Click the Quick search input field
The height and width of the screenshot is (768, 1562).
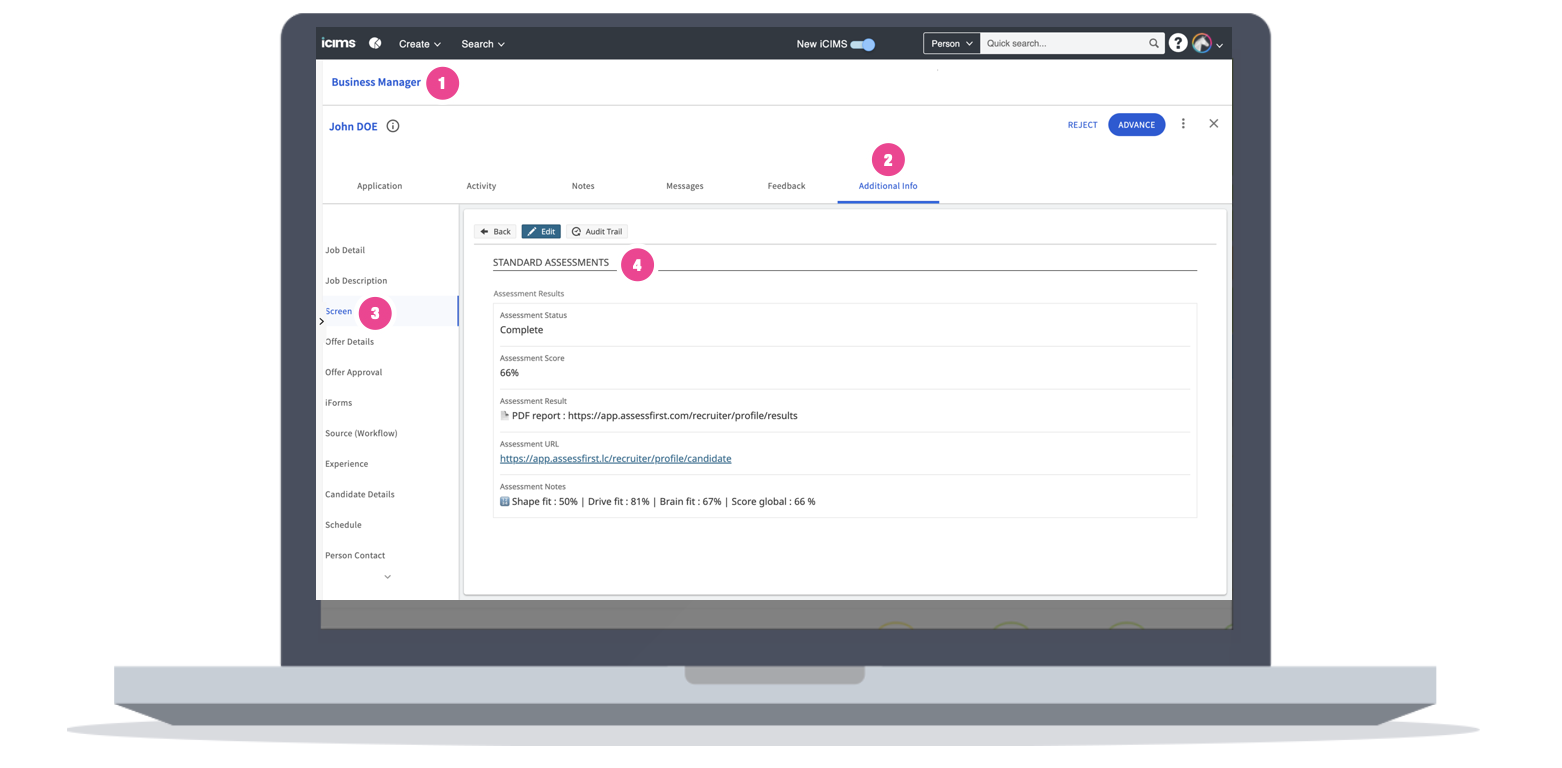pos(1062,44)
